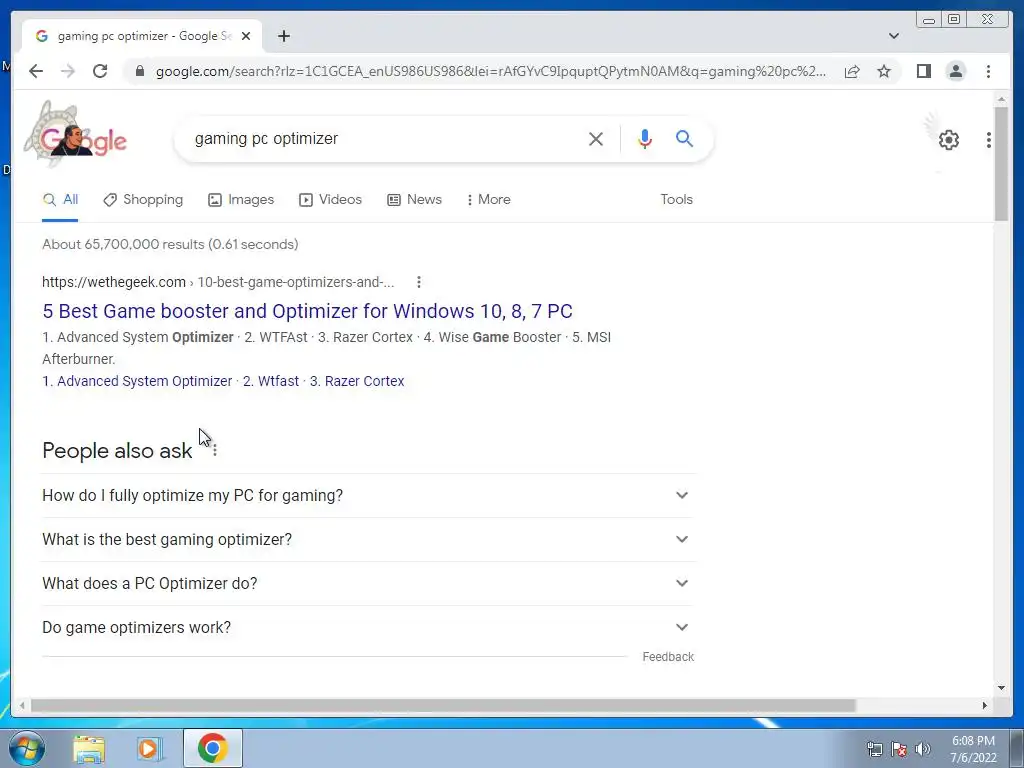Click the scroll down arrow
1024x768 pixels.
pos(1001,688)
